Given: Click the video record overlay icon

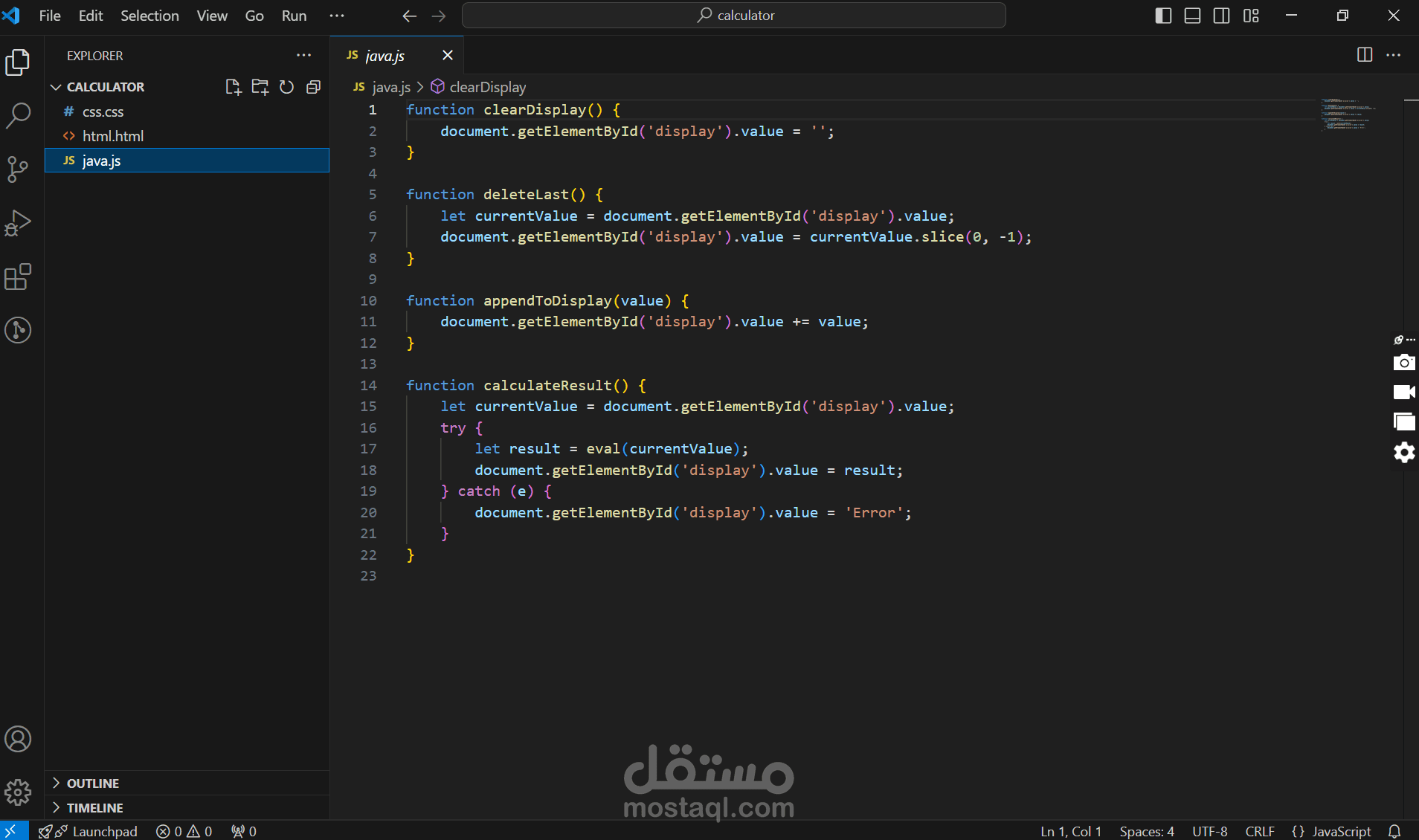Looking at the screenshot, I should click(1404, 392).
